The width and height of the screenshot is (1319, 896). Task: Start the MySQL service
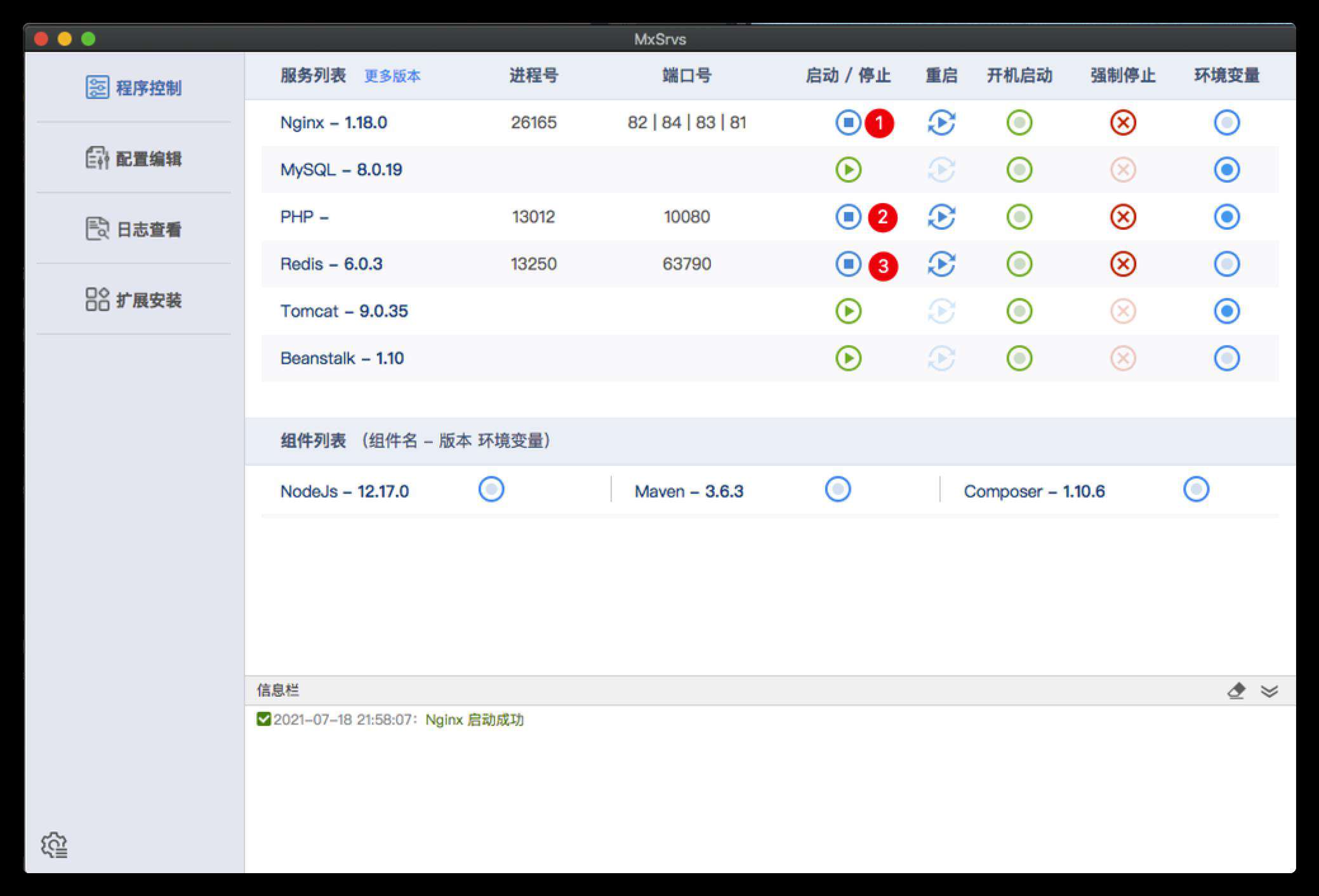click(x=848, y=169)
